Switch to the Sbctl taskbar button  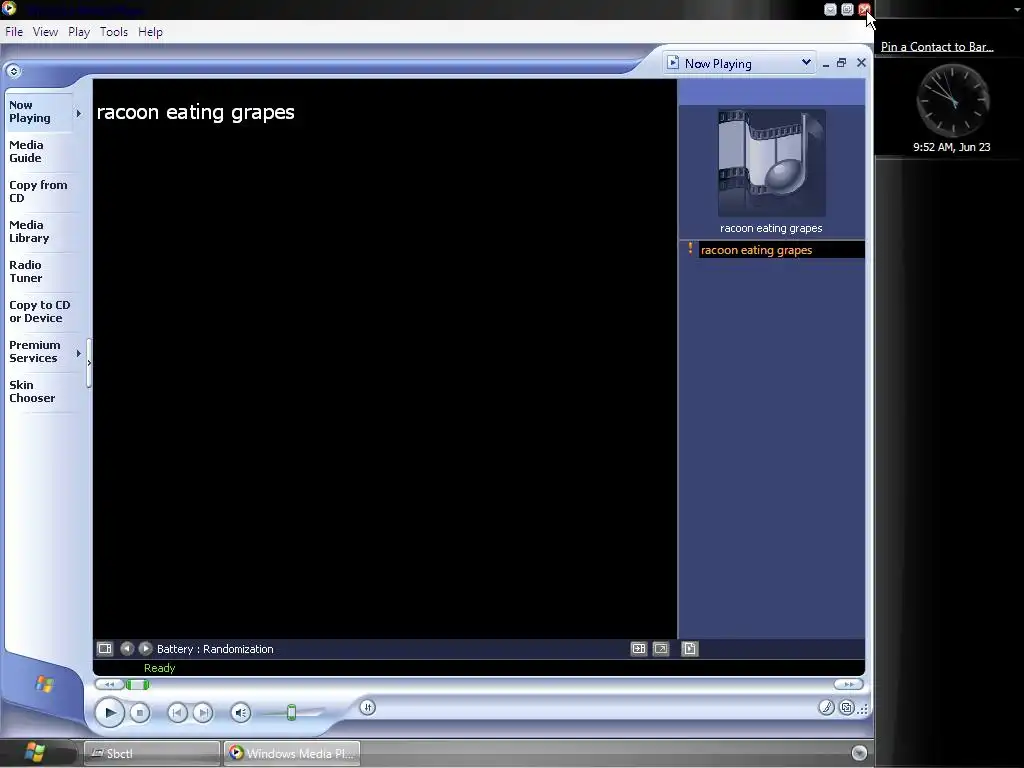[x=151, y=753]
